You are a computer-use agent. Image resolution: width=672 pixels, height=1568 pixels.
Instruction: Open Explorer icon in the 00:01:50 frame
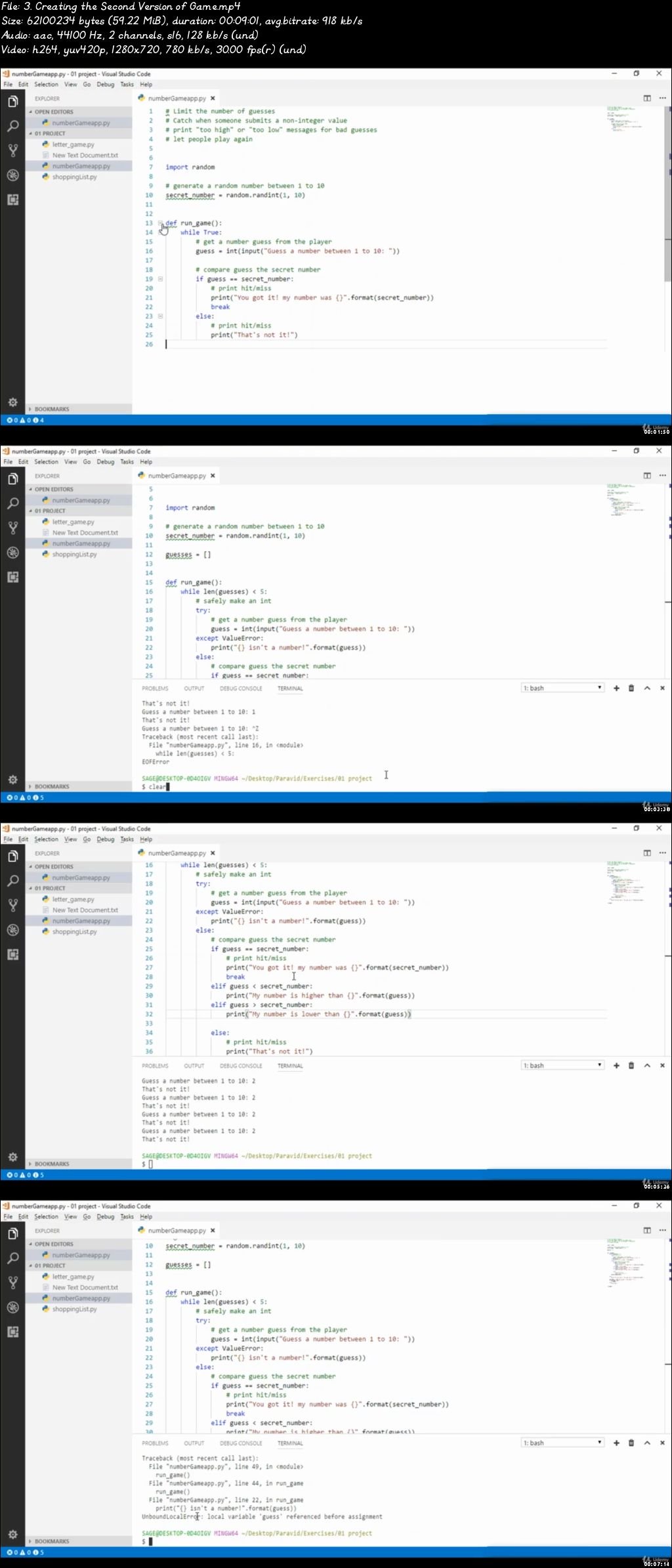(x=12, y=101)
